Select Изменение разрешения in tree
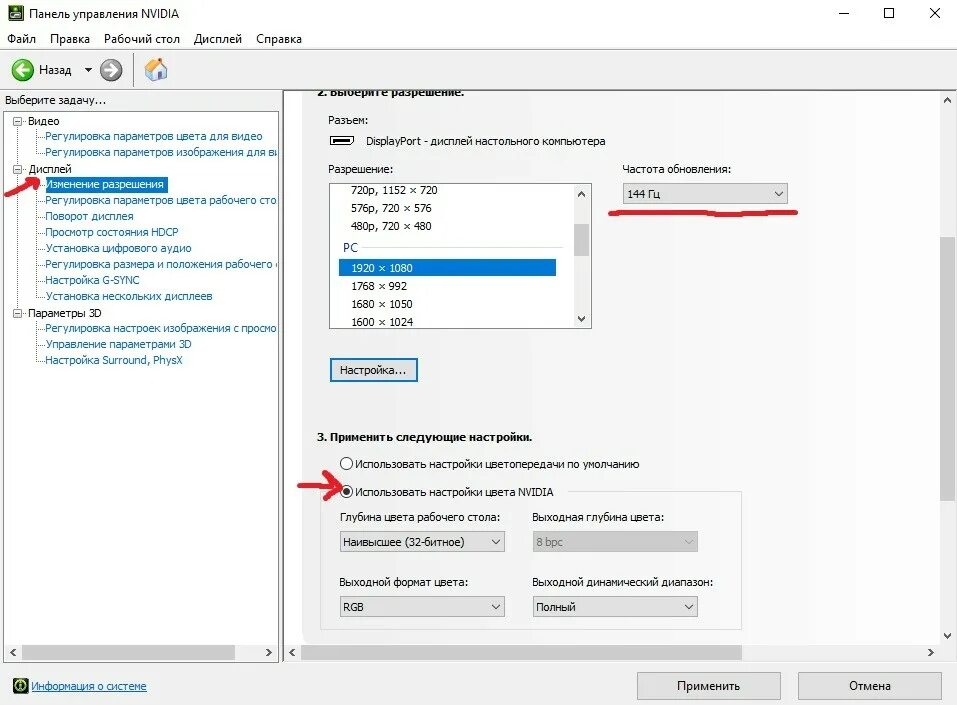This screenshot has height=705, width=957. click(x=105, y=184)
